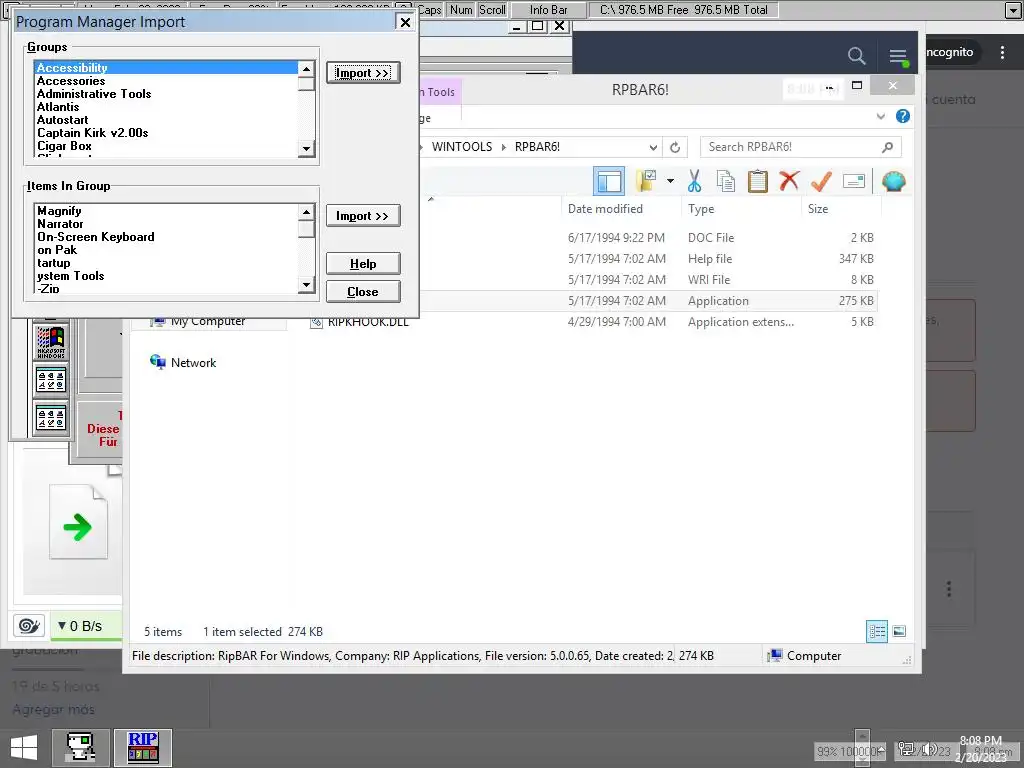The image size is (1024, 768).
Task: Click RPBAR6! in the address breadcrumb
Action: (x=537, y=147)
